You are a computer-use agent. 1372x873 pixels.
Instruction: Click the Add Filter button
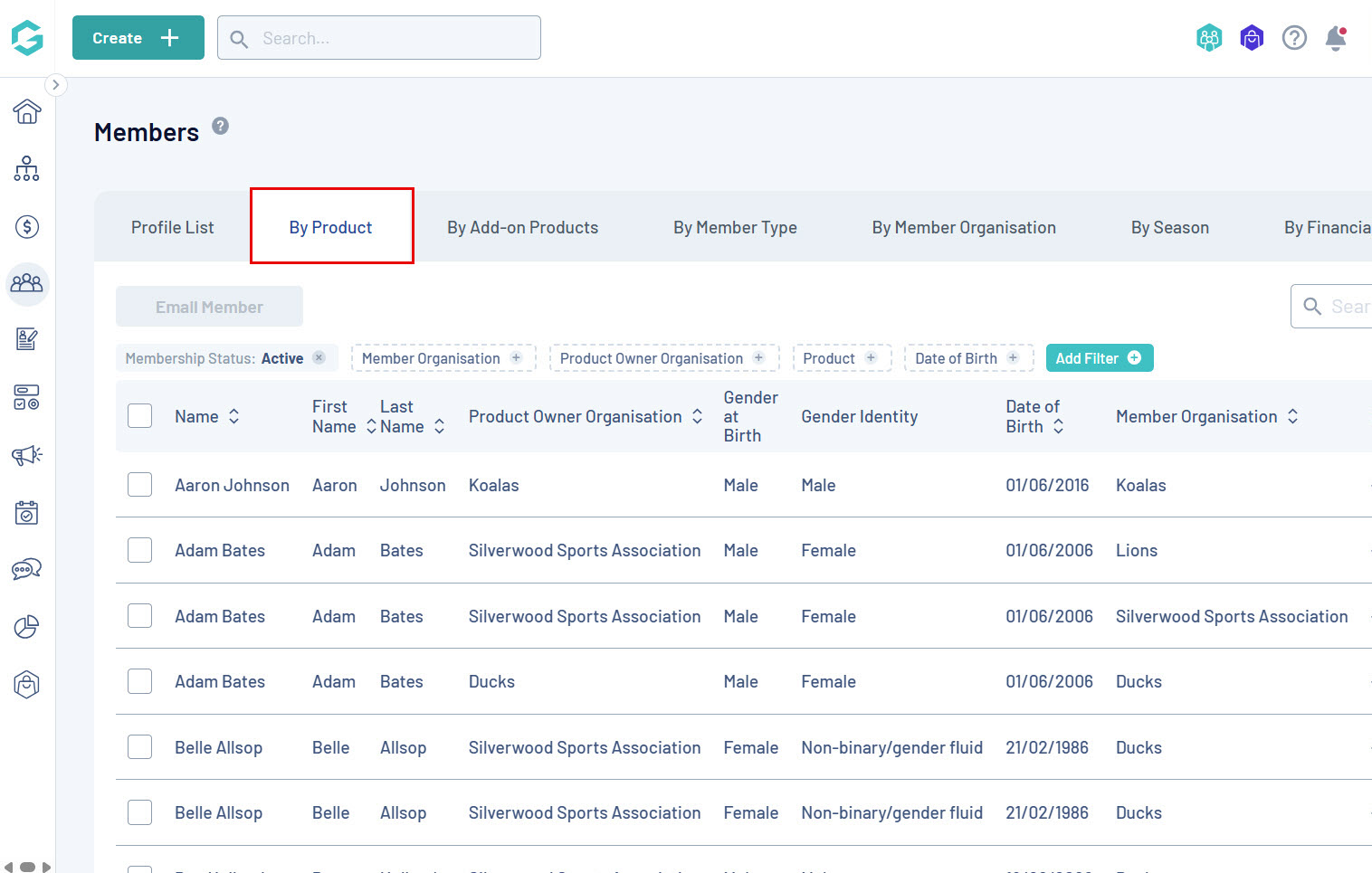click(x=1100, y=358)
